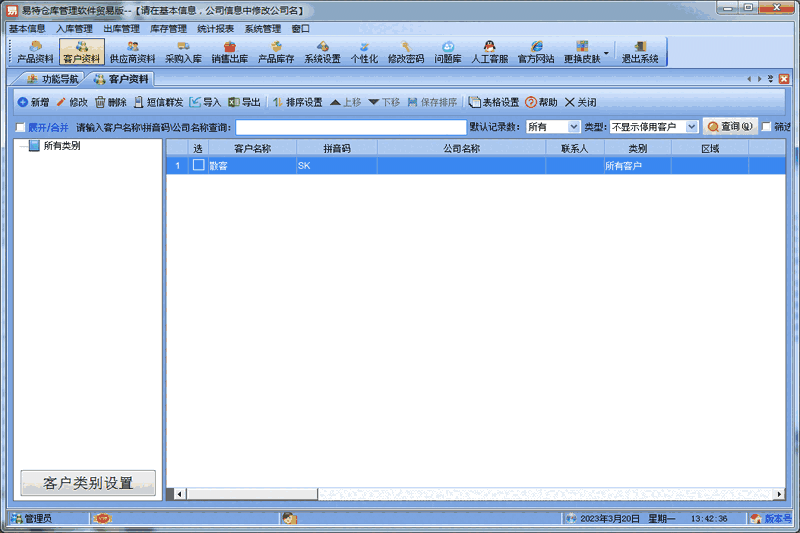Tick the checkbox for customer 散客
This screenshot has width=800, height=533.
[x=198, y=165]
